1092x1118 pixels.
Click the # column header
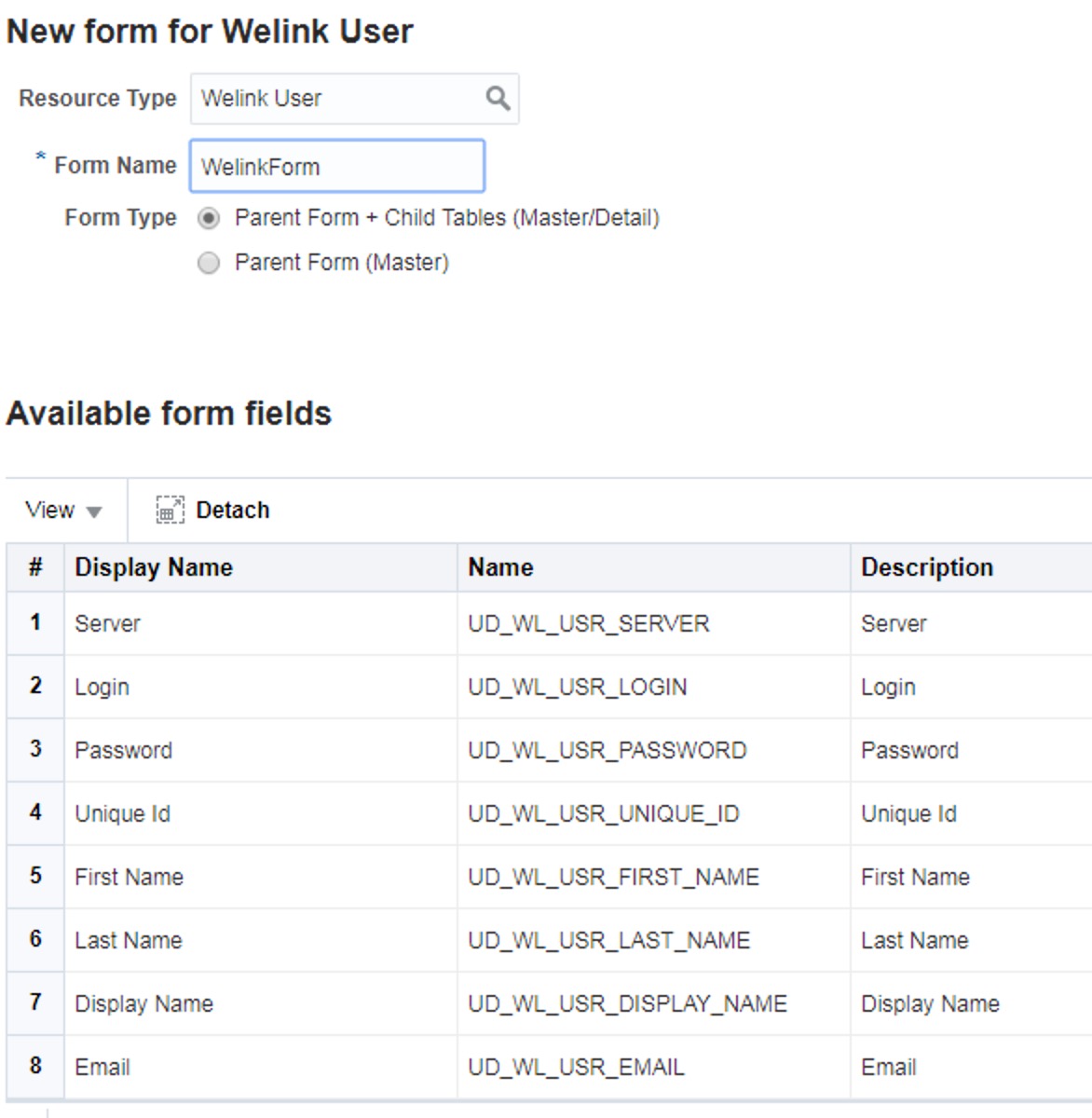point(35,567)
